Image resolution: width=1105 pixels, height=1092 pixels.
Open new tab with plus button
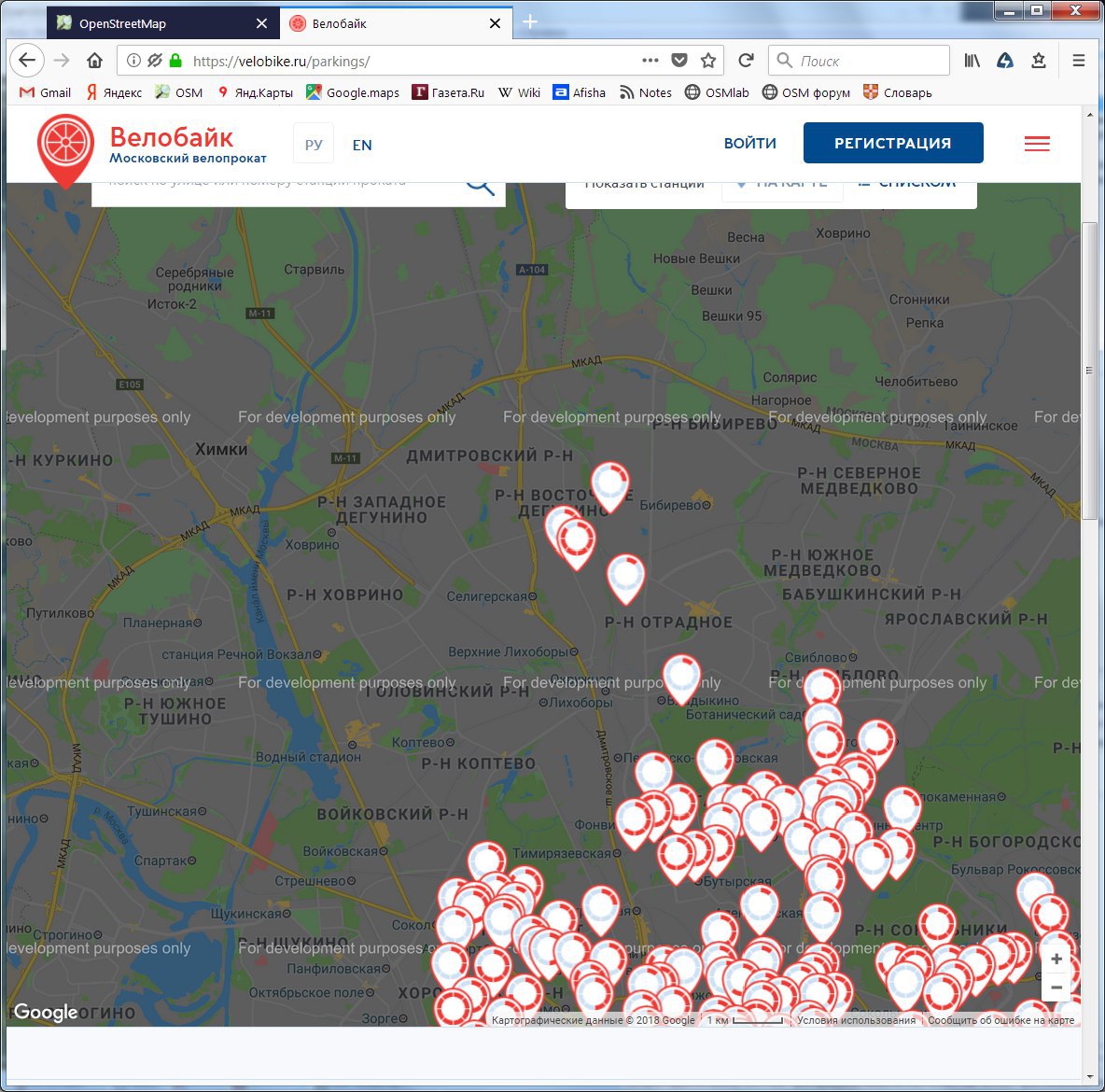[530, 22]
